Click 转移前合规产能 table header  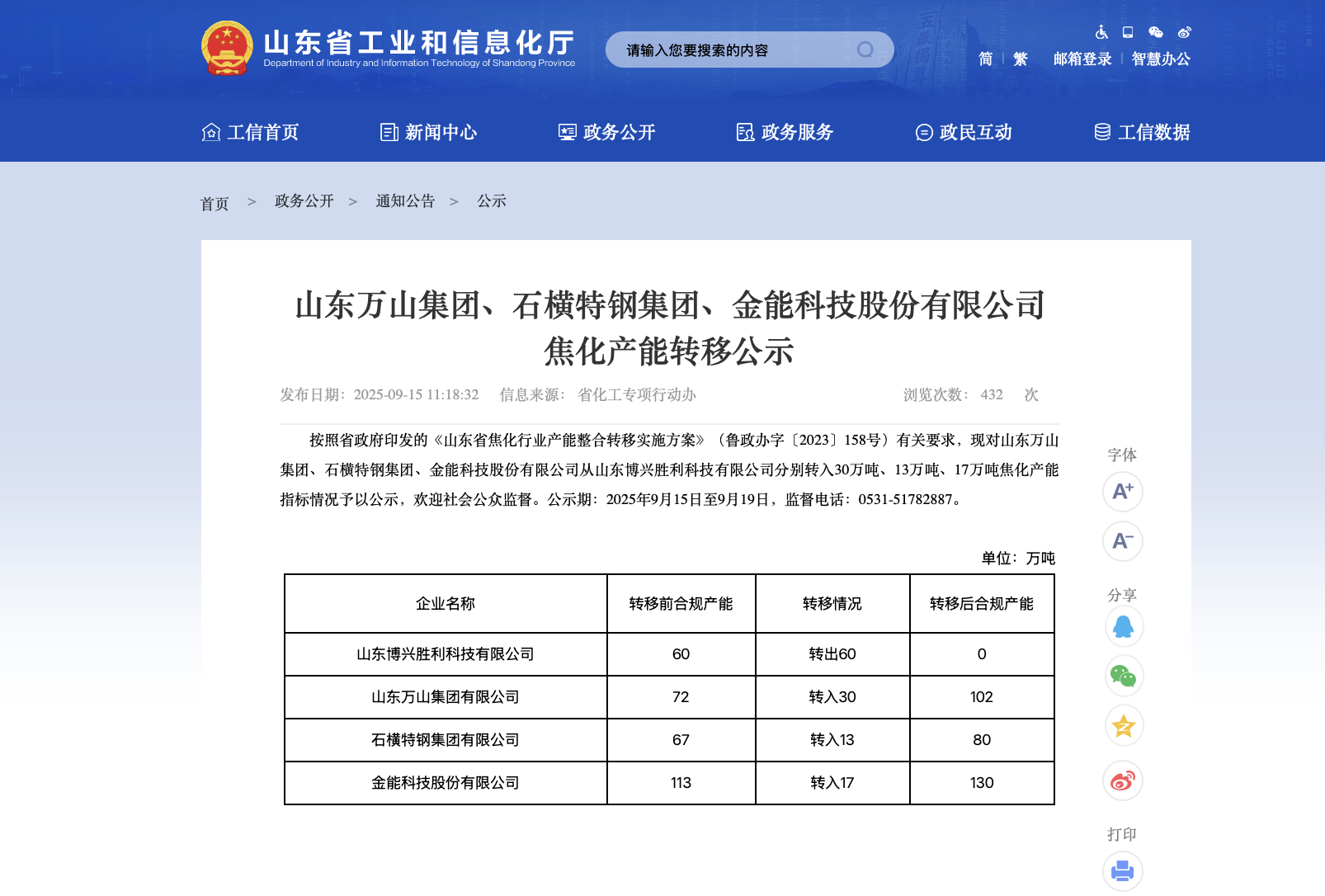[681, 604]
